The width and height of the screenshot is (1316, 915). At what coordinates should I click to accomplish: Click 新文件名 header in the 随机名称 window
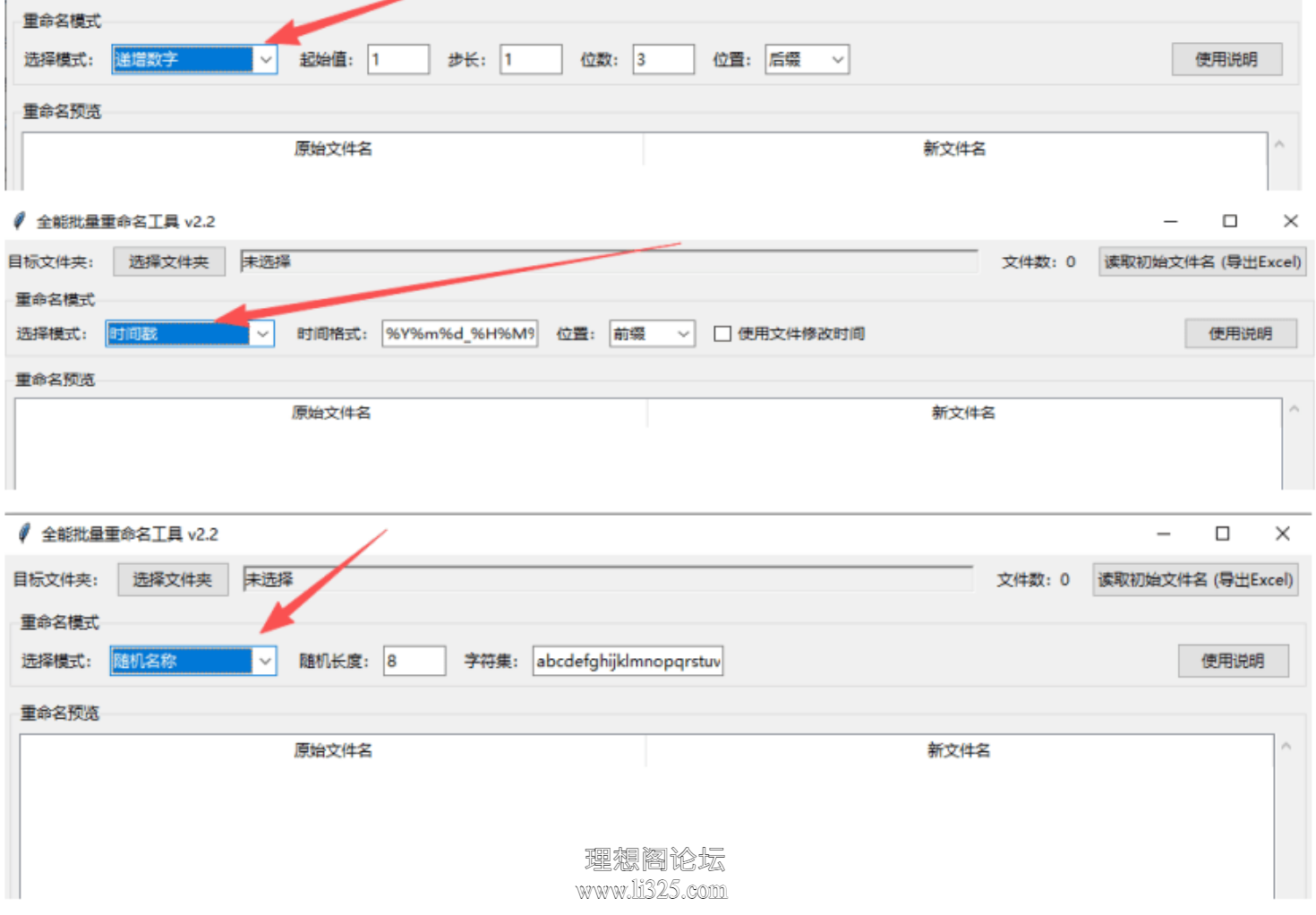pos(959,750)
